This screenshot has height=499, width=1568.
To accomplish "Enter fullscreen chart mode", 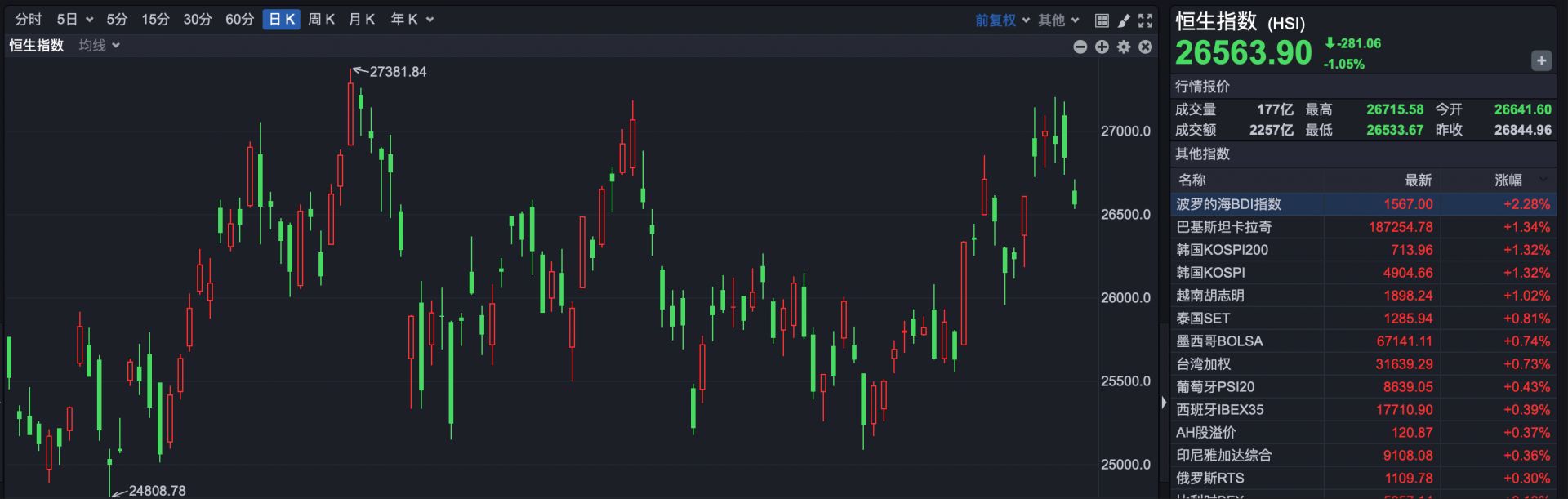I will [1146, 20].
